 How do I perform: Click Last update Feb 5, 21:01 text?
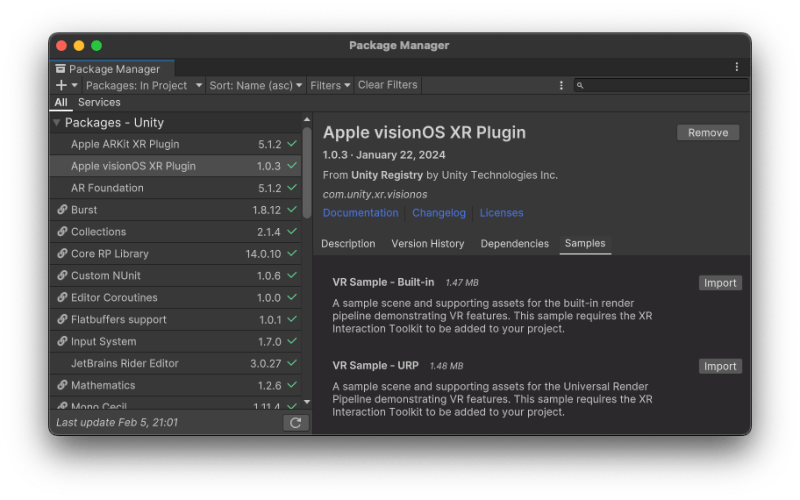pos(117,422)
